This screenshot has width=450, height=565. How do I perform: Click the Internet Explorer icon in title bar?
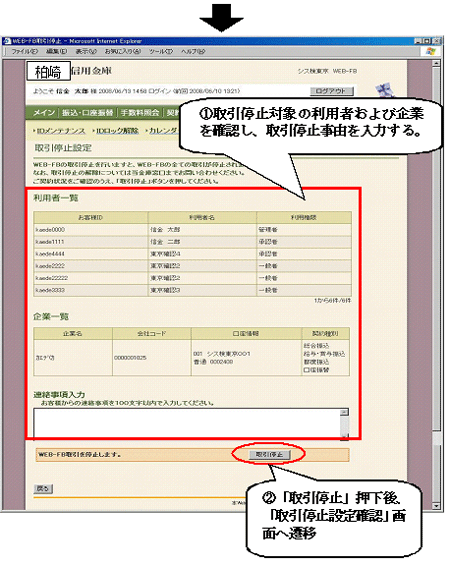click(7, 41)
